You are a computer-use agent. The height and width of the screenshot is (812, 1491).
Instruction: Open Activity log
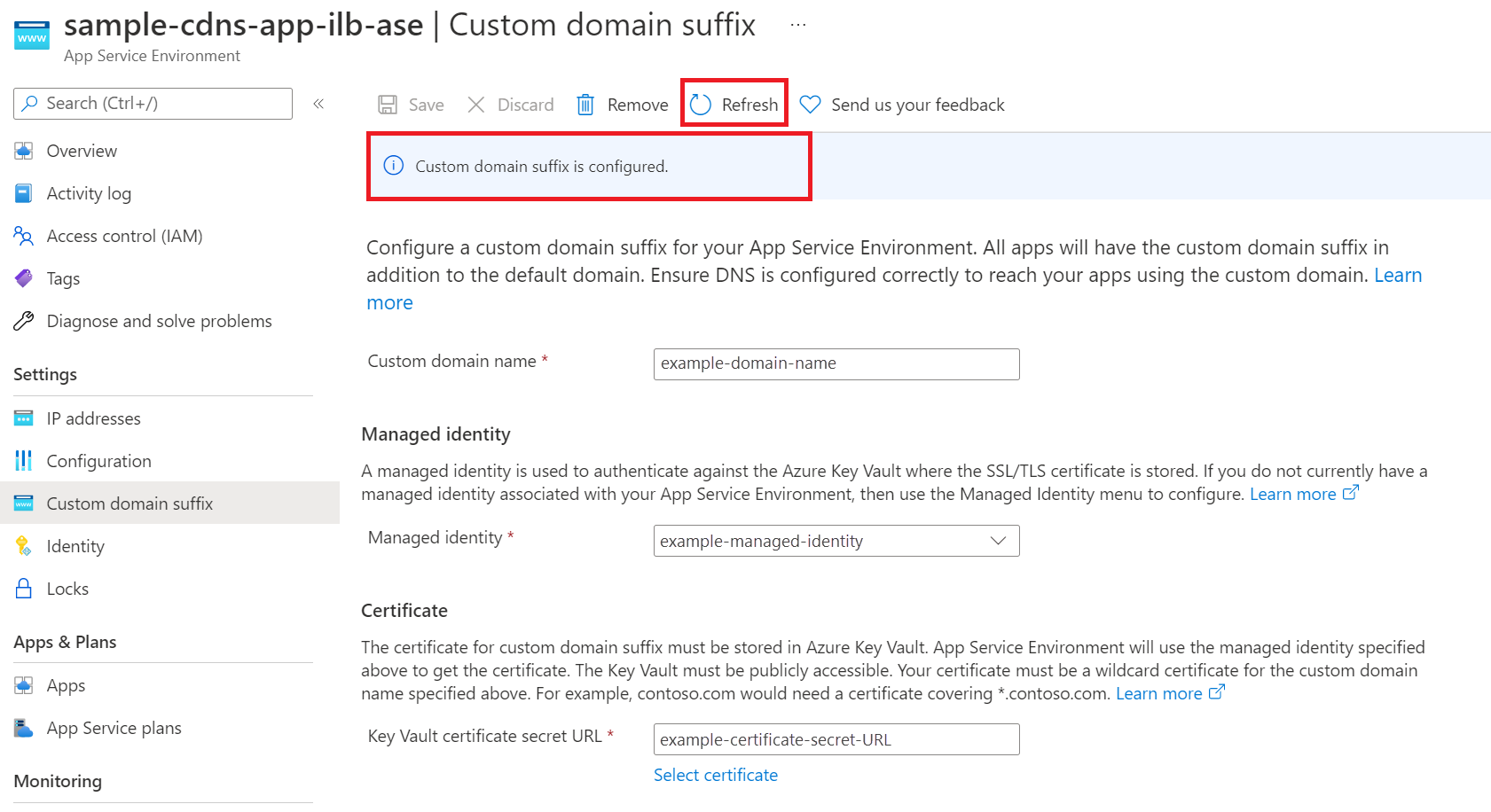pos(89,193)
